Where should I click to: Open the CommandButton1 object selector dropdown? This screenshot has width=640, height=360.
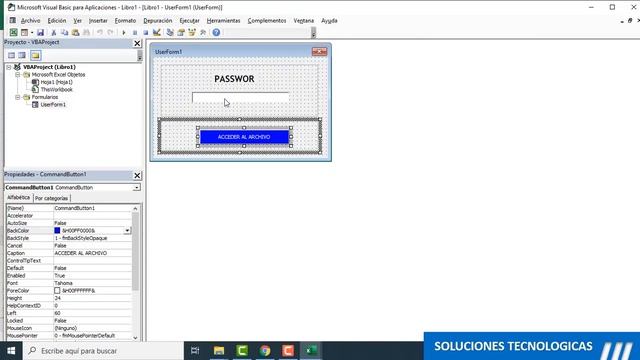(x=136, y=187)
